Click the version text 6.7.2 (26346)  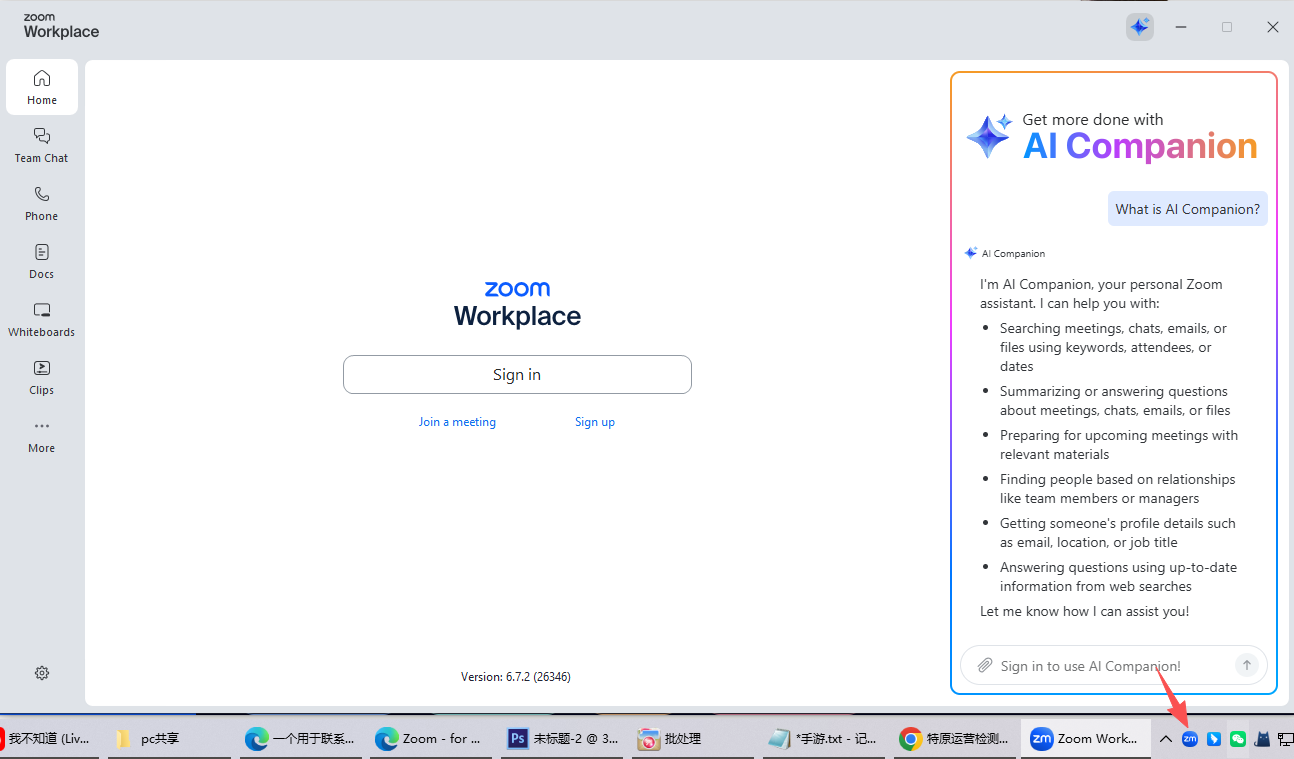[516, 677]
